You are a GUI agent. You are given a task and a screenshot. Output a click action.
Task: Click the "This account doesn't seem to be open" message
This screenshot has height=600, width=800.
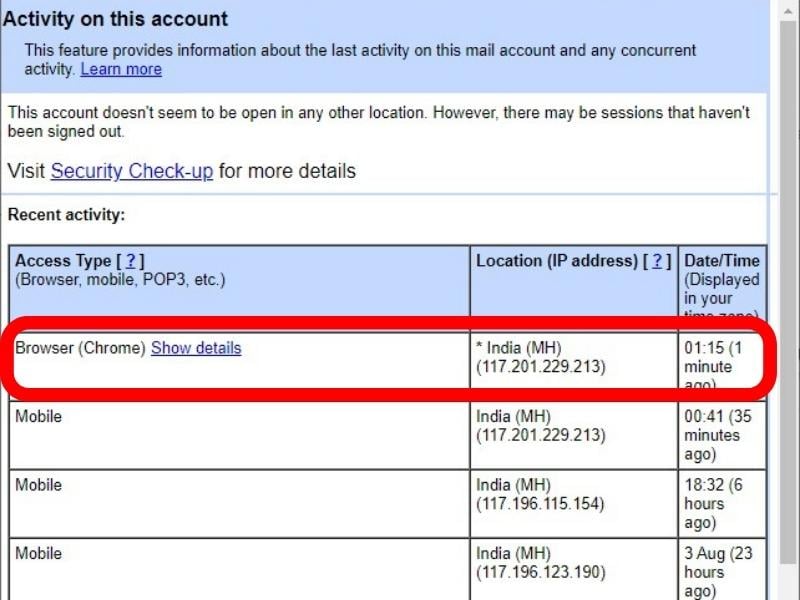pyautogui.click(x=379, y=122)
